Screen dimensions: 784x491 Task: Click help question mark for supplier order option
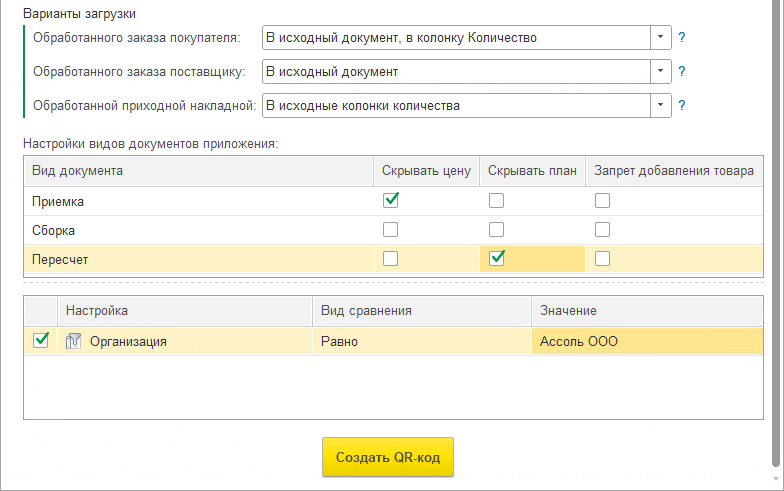pyautogui.click(x=682, y=72)
